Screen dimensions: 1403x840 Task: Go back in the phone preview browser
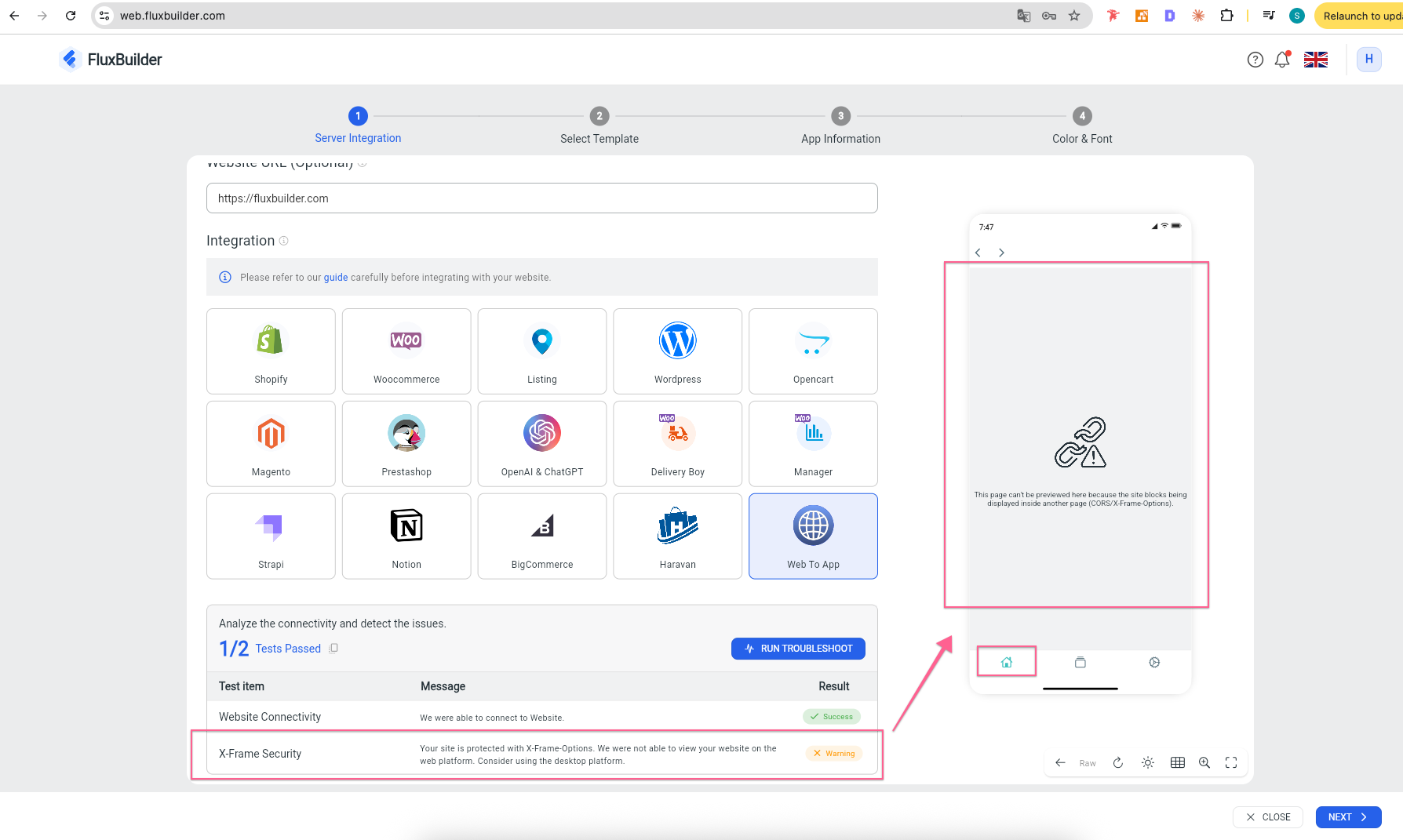coord(978,253)
